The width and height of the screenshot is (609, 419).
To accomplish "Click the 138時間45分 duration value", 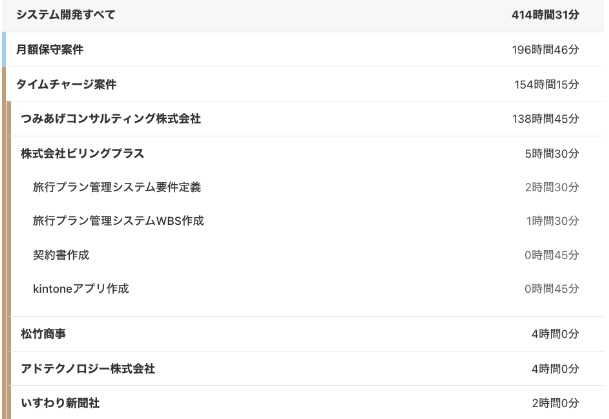I will point(545,119).
